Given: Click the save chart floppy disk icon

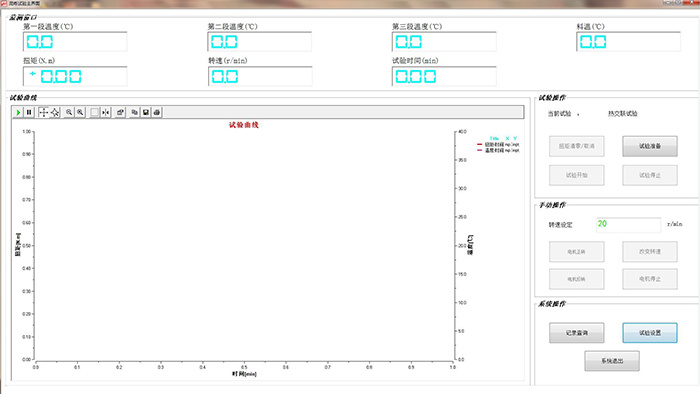Looking at the screenshot, I should pos(146,112).
